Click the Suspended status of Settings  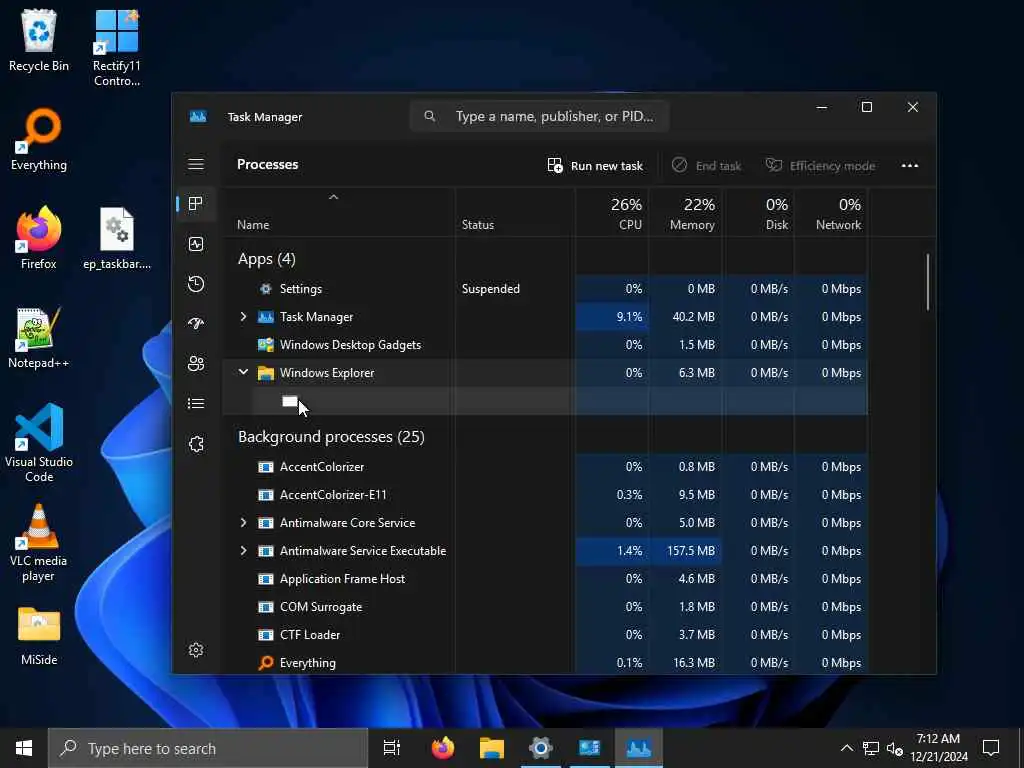[490, 289]
